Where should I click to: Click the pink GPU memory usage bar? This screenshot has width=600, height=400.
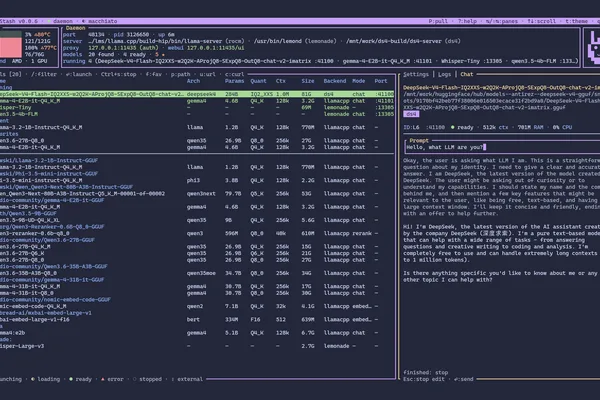(11, 47)
